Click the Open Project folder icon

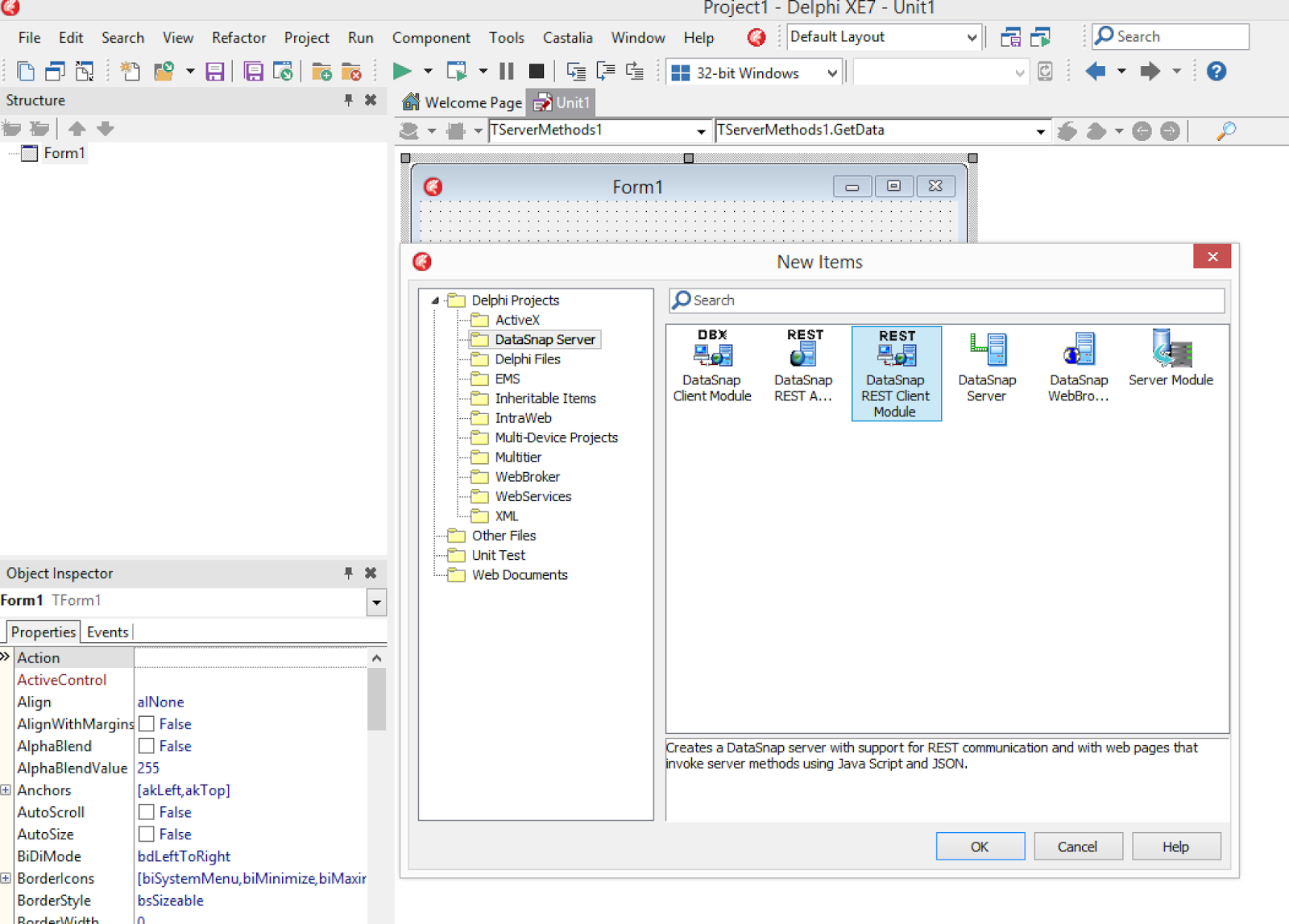164,72
